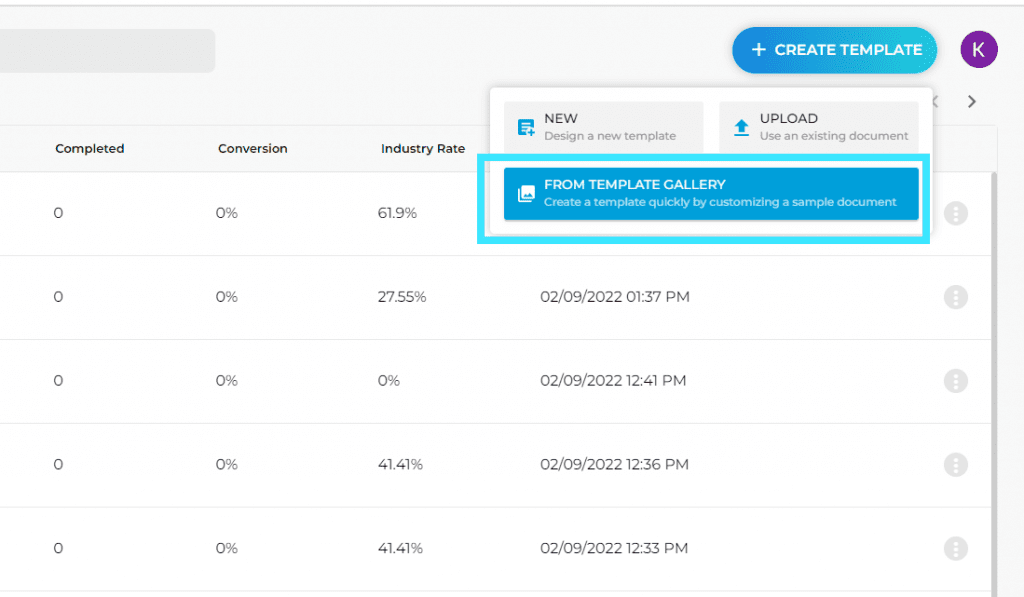Open three-dot menu for 01:37 PM row

coord(955,297)
